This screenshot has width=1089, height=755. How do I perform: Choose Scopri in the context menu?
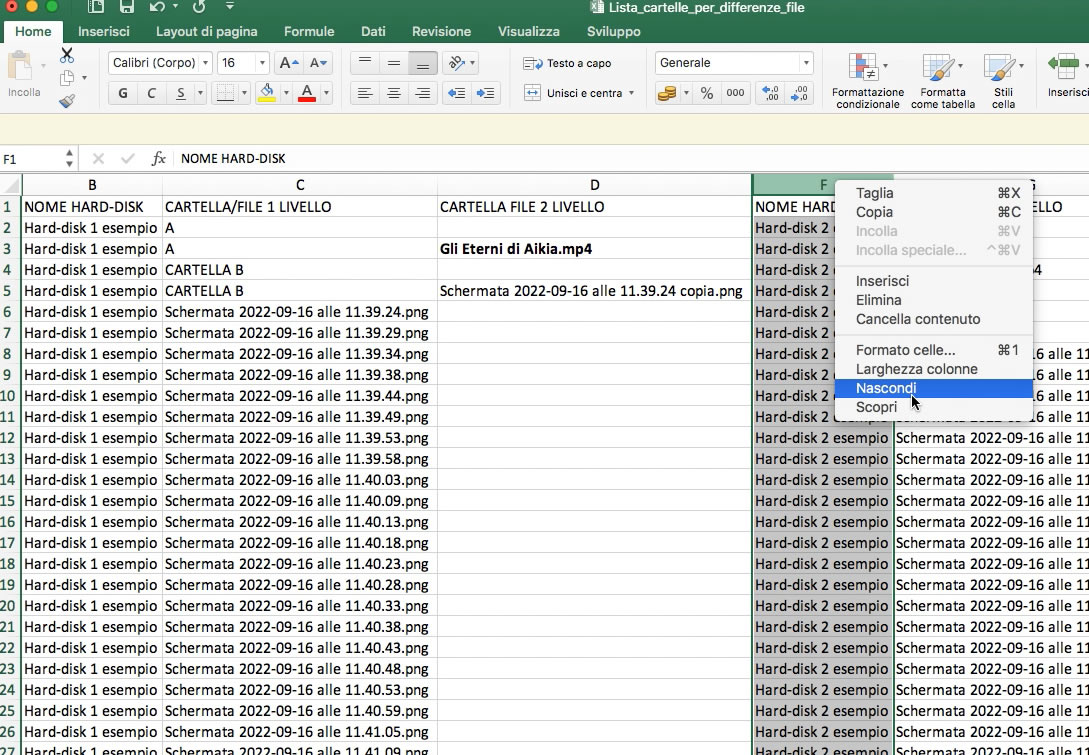[x=933, y=407]
